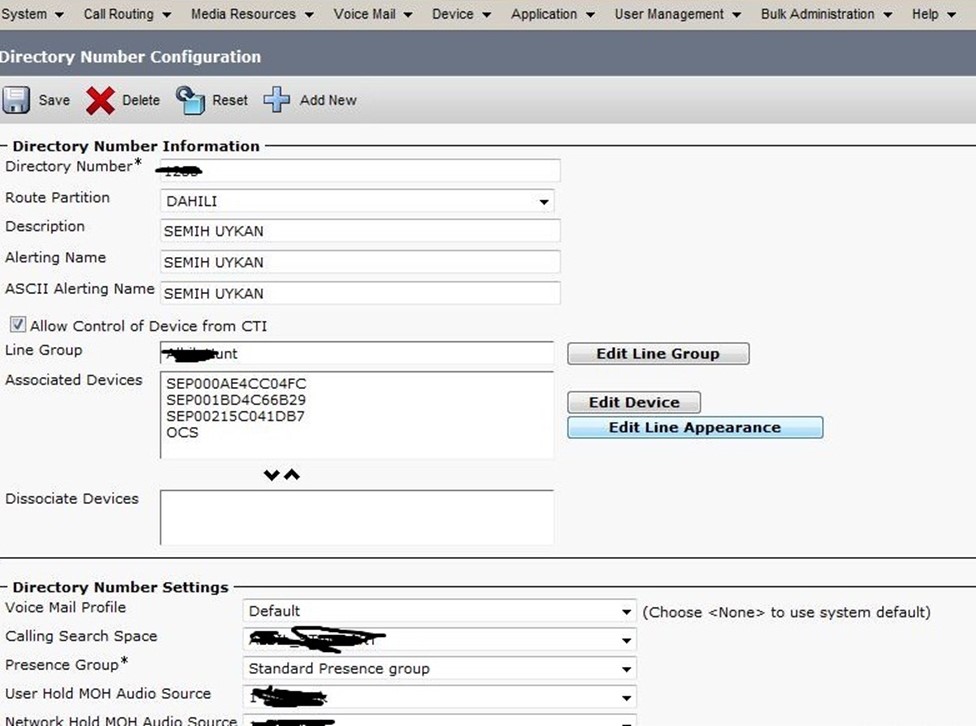The image size is (976, 726).
Task: Click the red X Delete icon
Action: click(100, 100)
